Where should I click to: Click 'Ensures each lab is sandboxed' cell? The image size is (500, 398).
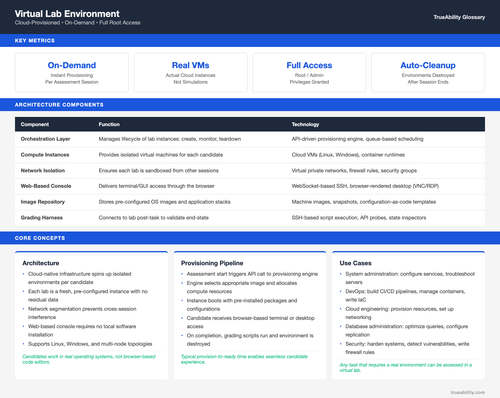[159, 171]
